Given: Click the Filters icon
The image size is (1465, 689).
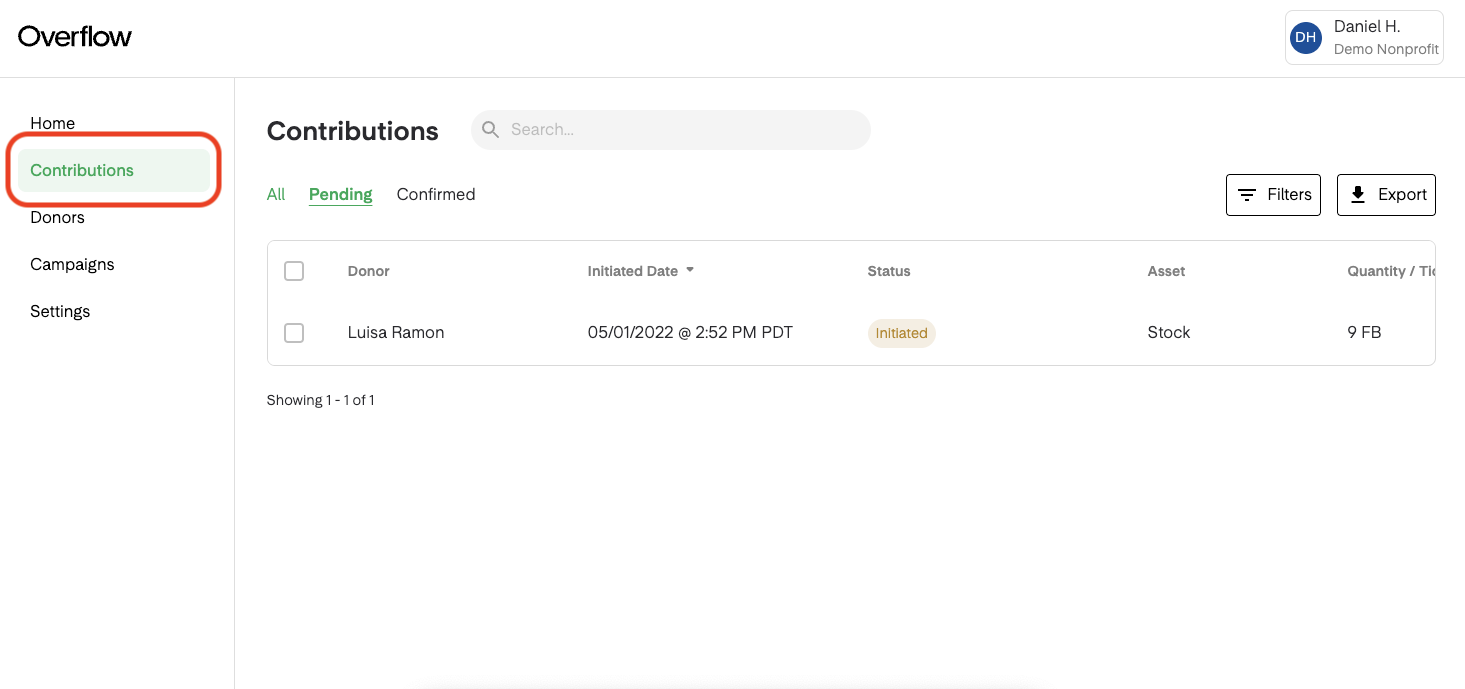Looking at the screenshot, I should tap(1247, 195).
